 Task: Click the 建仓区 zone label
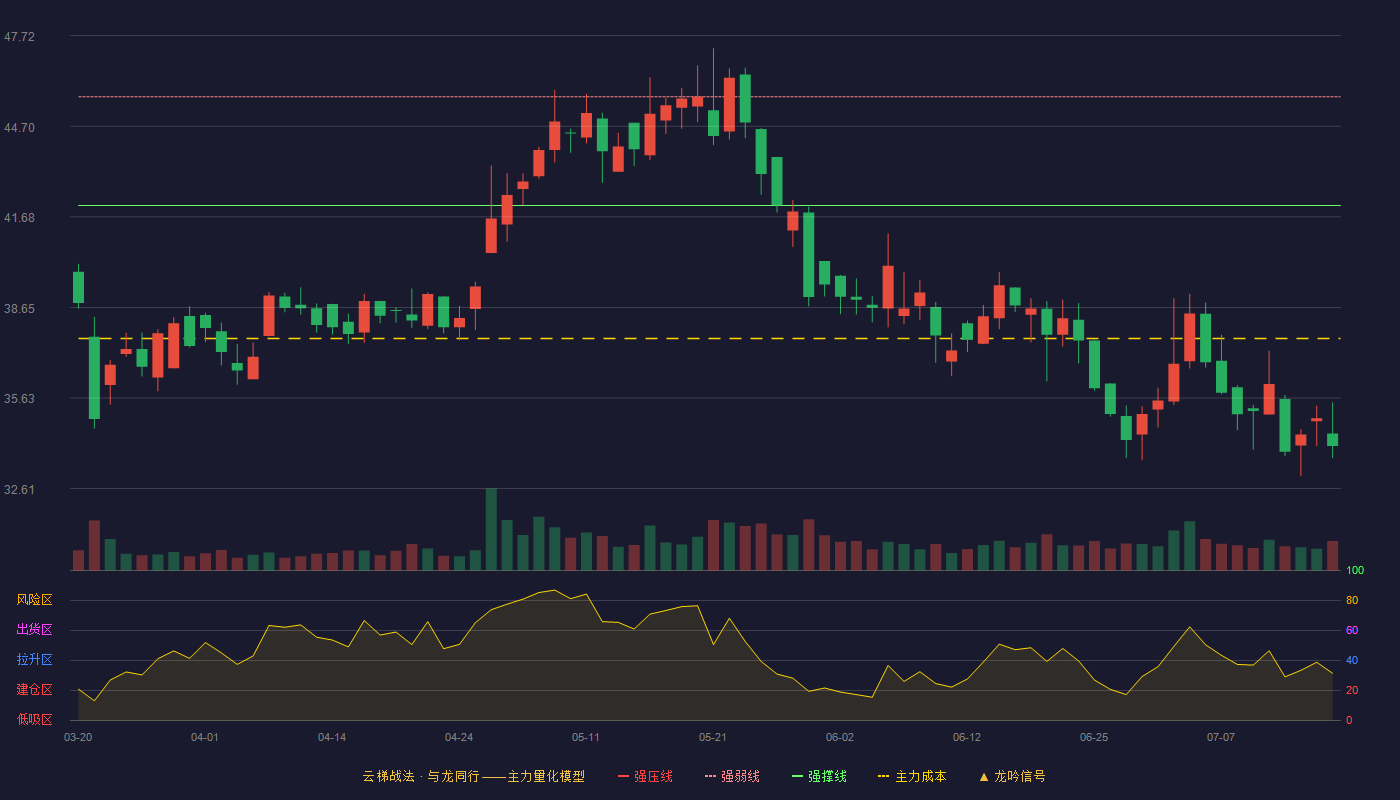click(34, 690)
